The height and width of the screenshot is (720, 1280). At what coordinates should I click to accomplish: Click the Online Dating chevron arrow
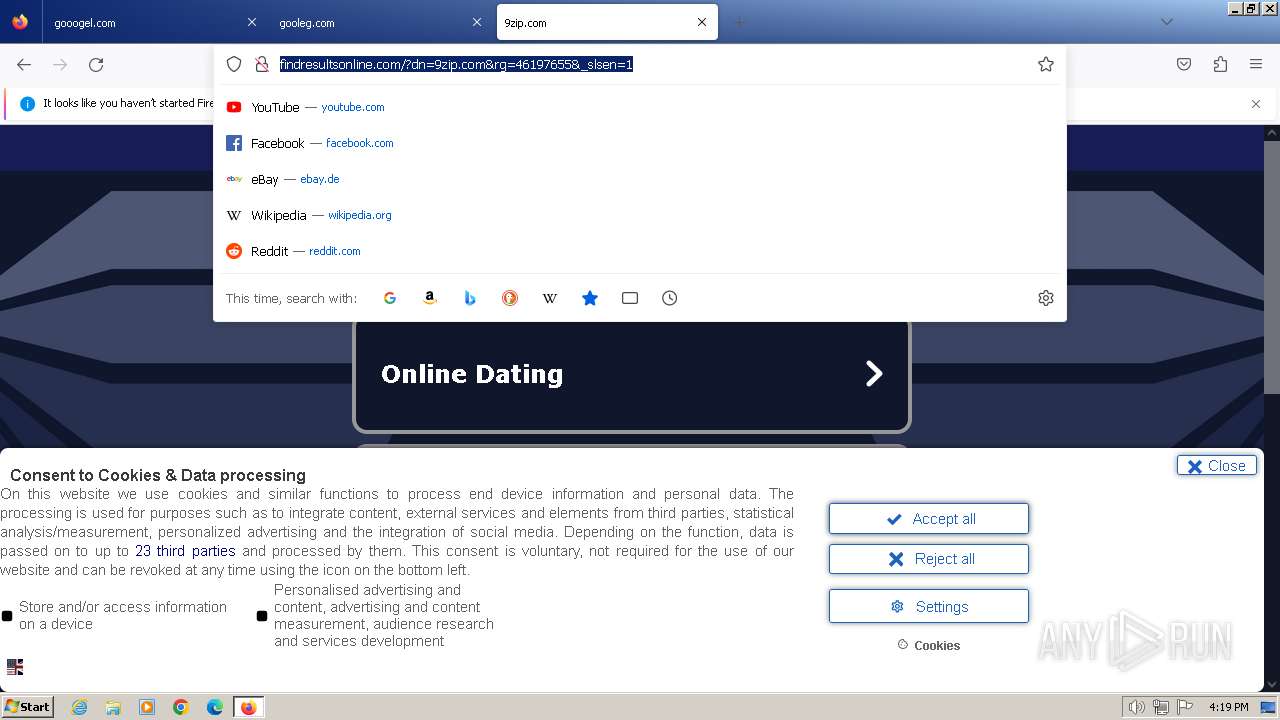874,374
